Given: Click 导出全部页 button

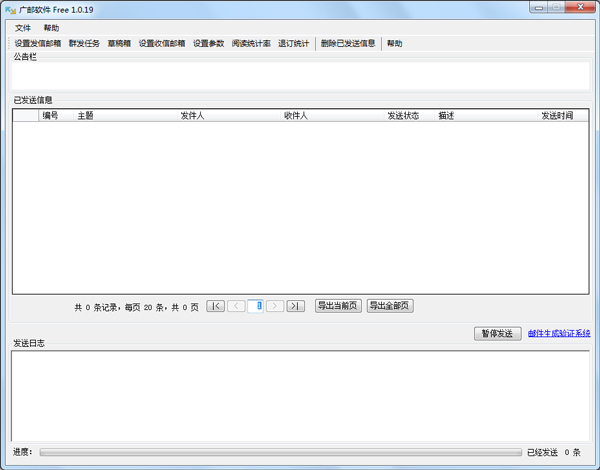Looking at the screenshot, I should click(390, 306).
